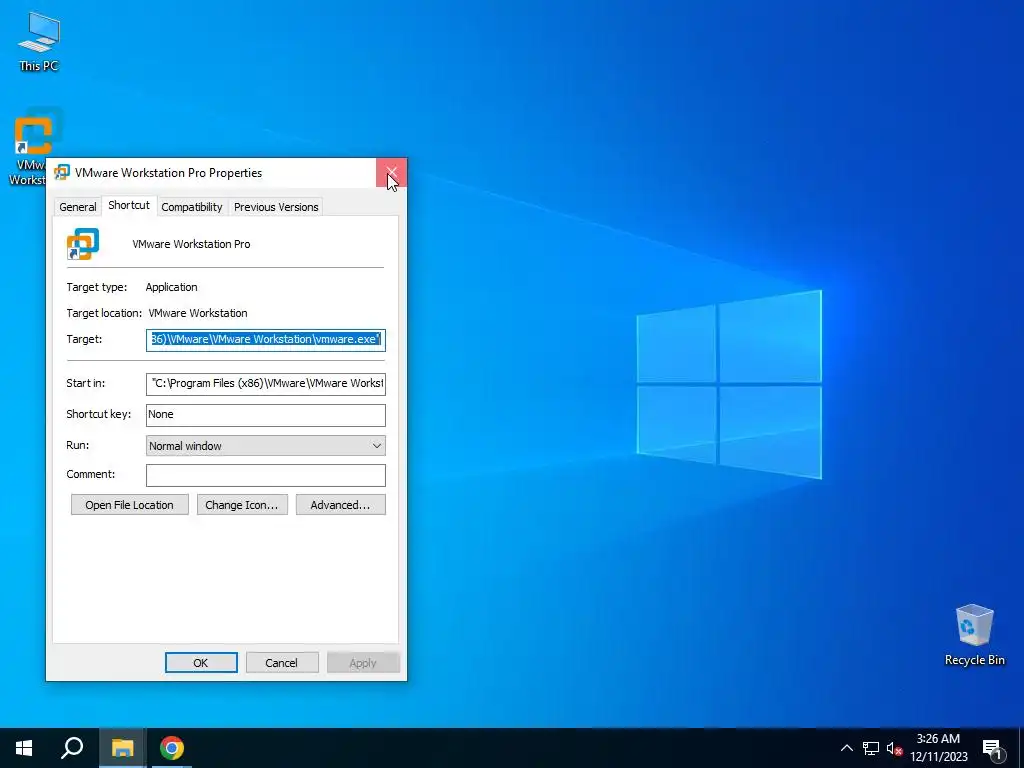The width and height of the screenshot is (1024, 768).
Task: Click the VMware icon in the Properties title bar
Action: [62, 172]
